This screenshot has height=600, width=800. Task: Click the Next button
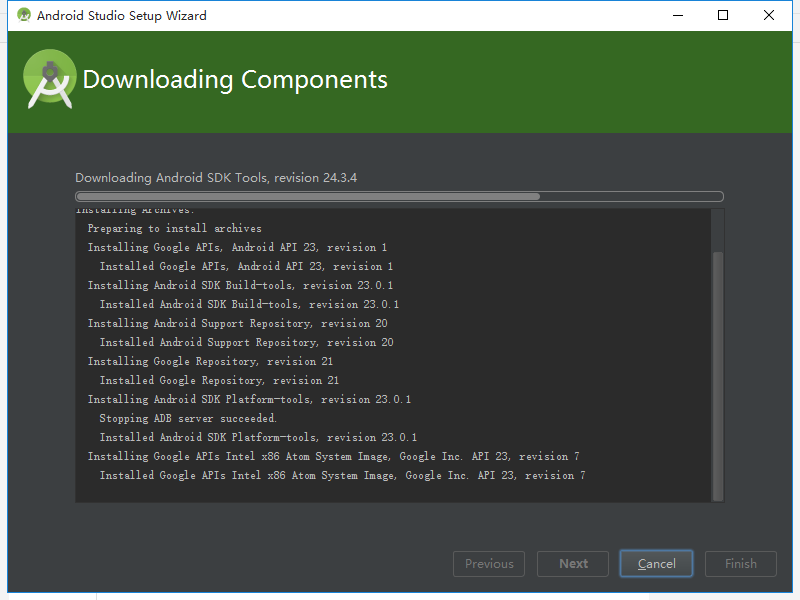coord(573,564)
